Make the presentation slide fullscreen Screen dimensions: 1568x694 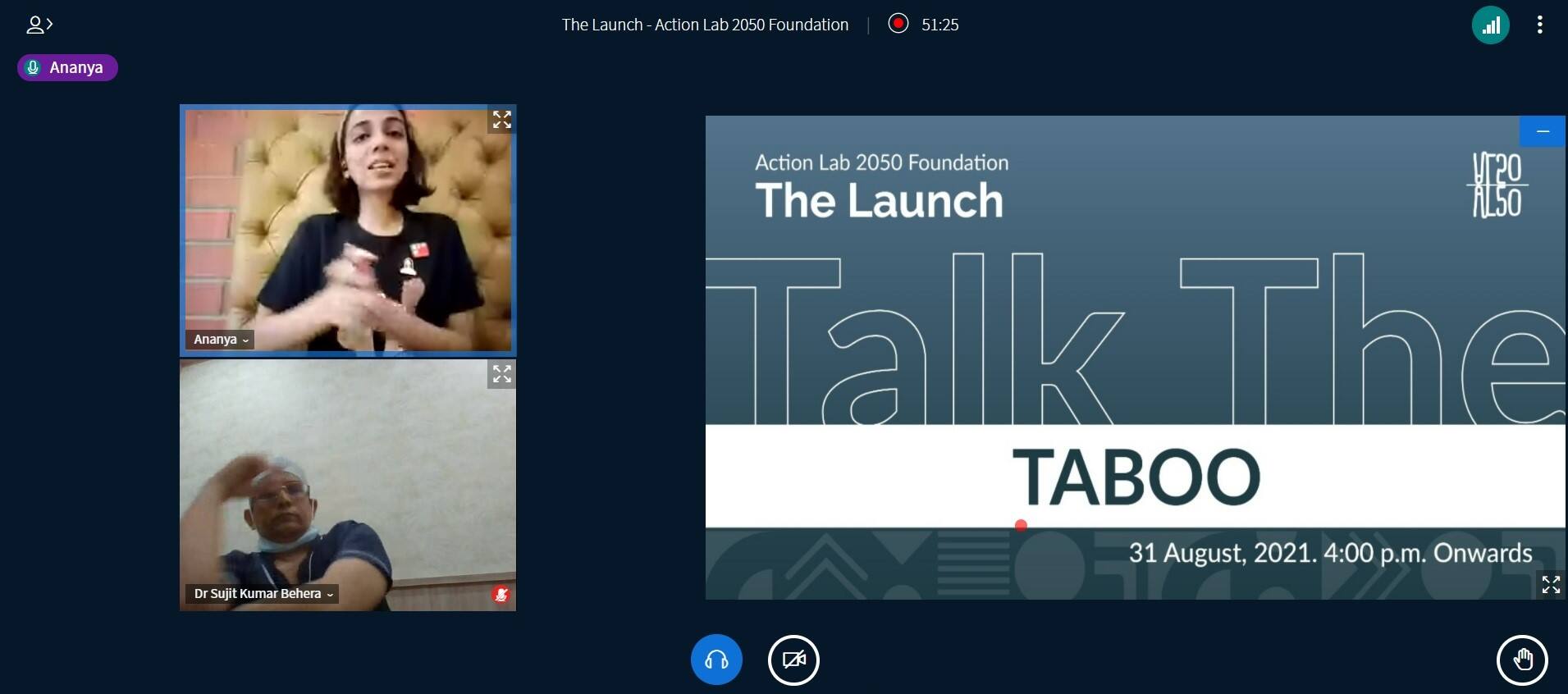point(1550,584)
